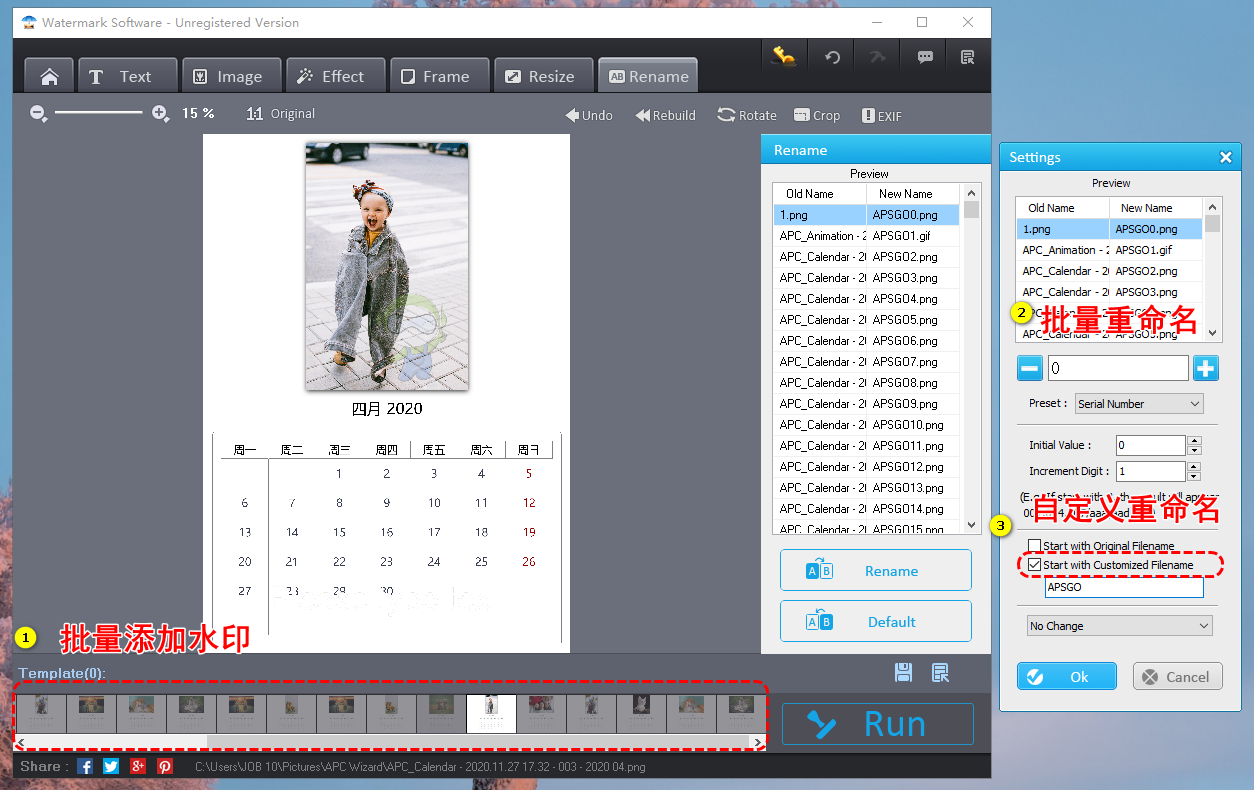Image resolution: width=1254 pixels, height=790 pixels.
Task: Share on Twitter
Action: point(111,766)
